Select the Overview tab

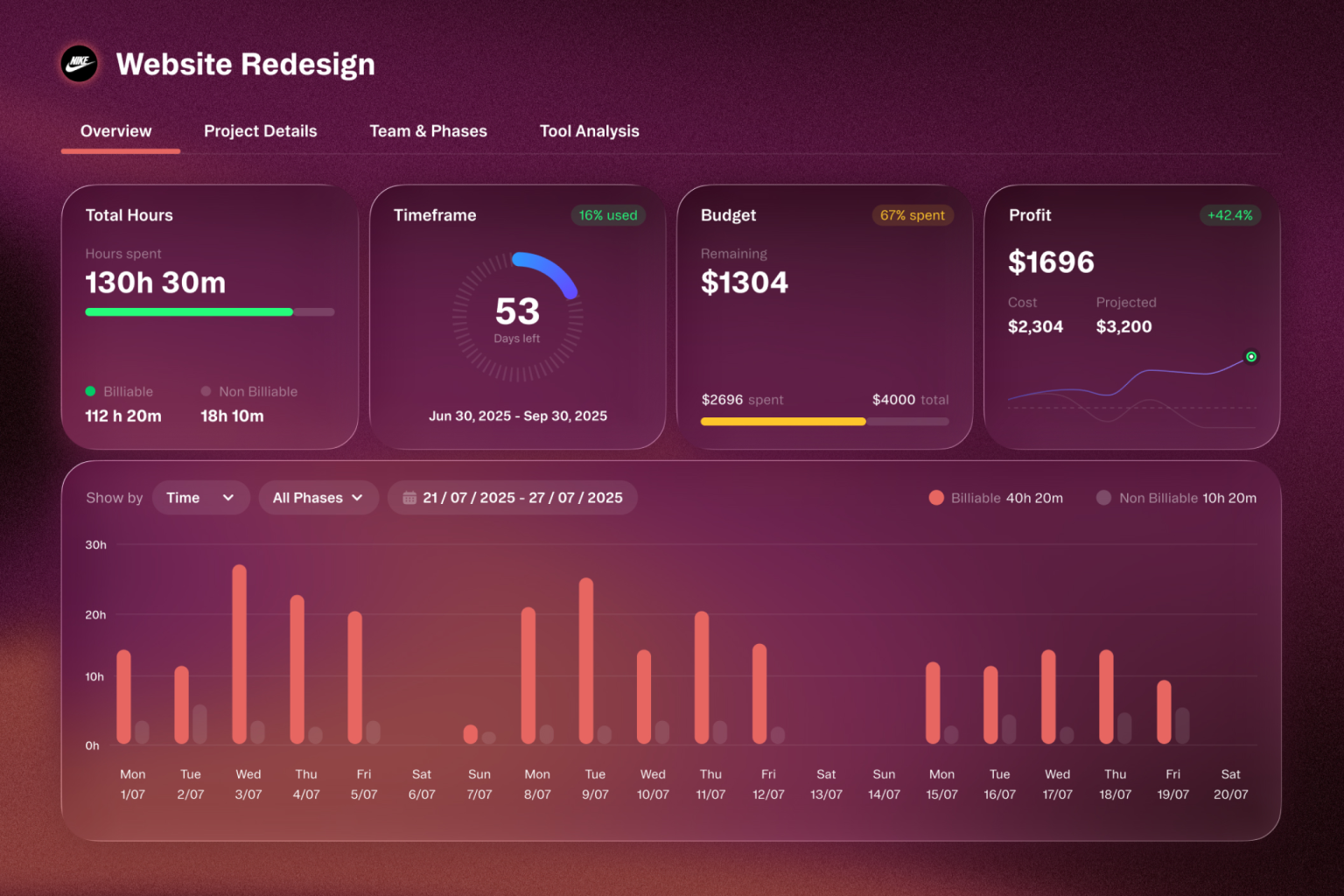(116, 131)
